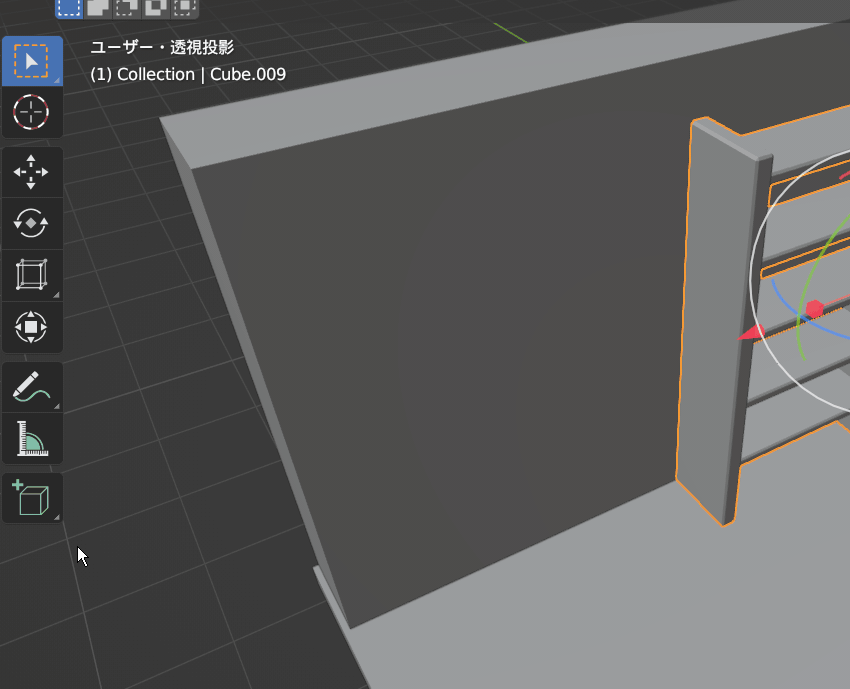Set selection mode to subtract

127,8
